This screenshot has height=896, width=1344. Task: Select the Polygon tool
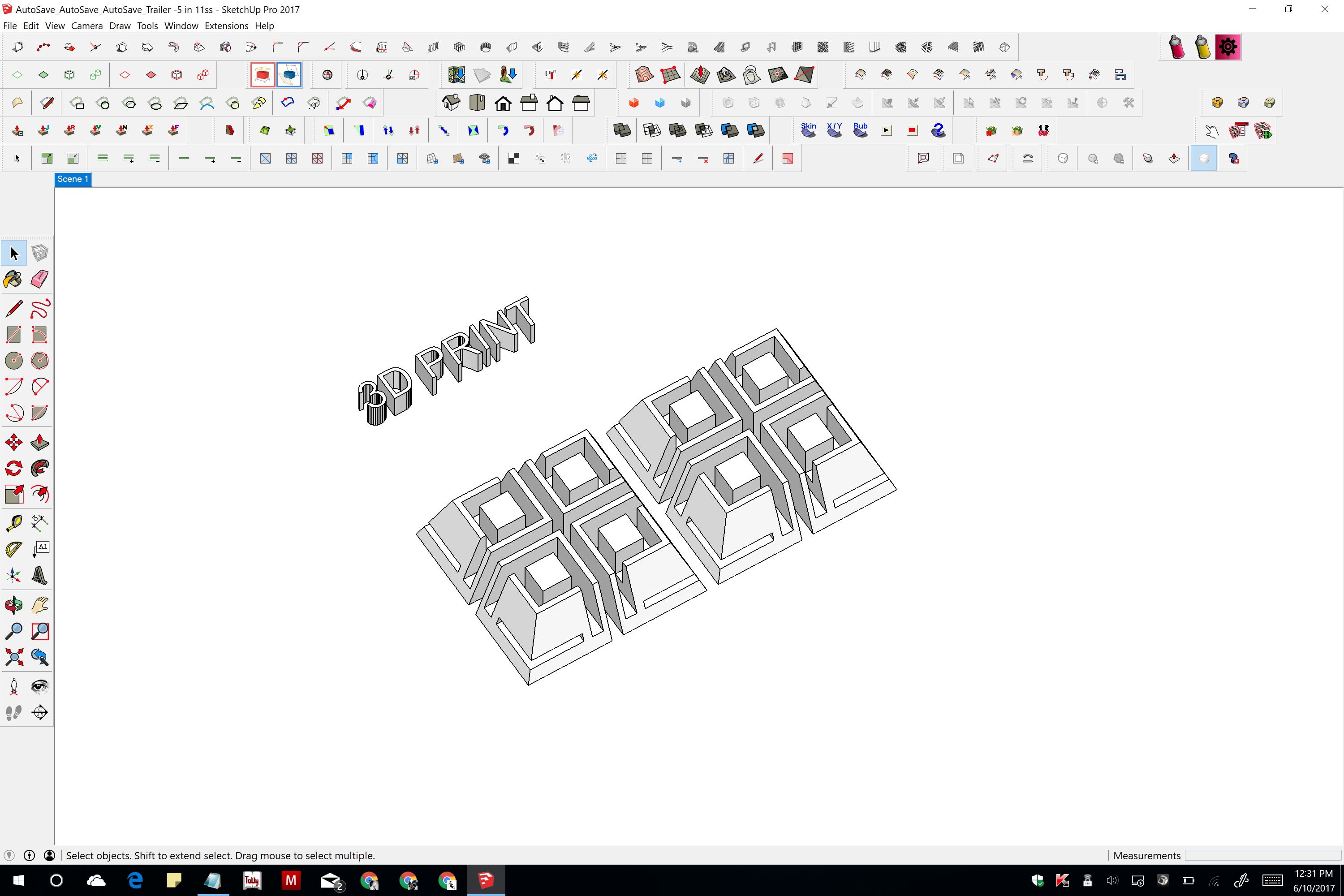coord(40,361)
